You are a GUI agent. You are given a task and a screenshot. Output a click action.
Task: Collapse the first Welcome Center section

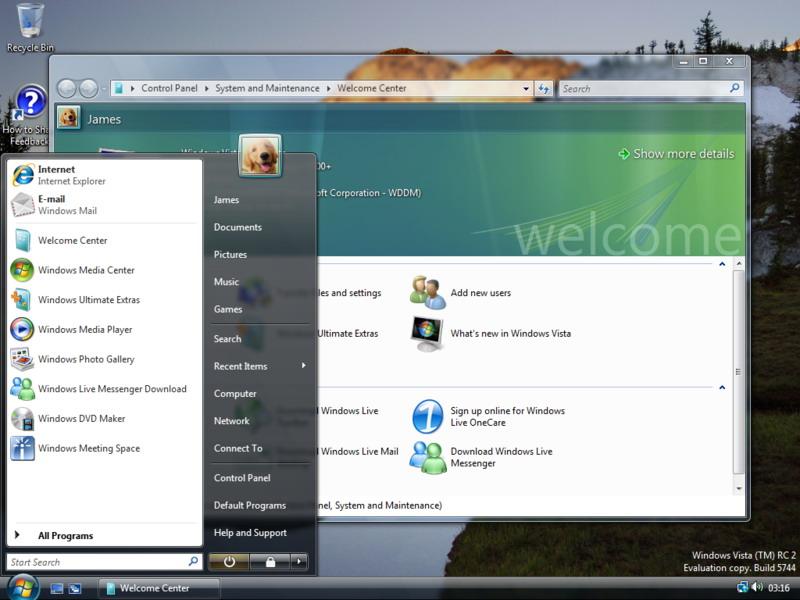point(722,264)
